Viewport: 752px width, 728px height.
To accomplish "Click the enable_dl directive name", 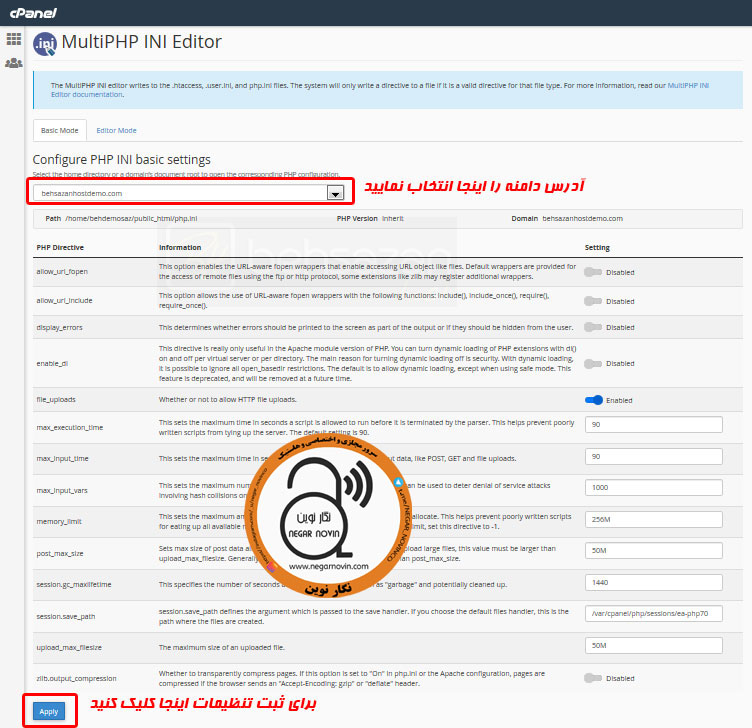I will tap(52, 364).
